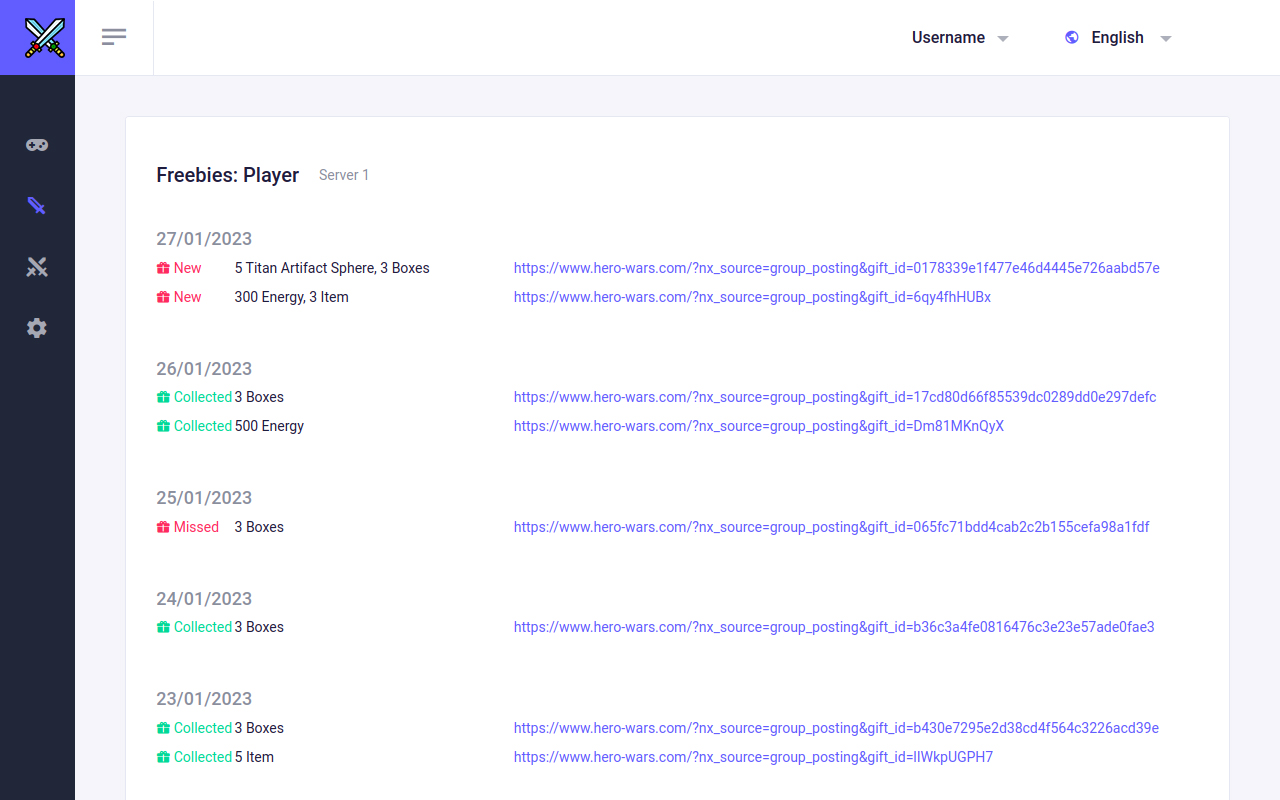
Task: Open the gamepad section in sidebar
Action: tap(37, 145)
